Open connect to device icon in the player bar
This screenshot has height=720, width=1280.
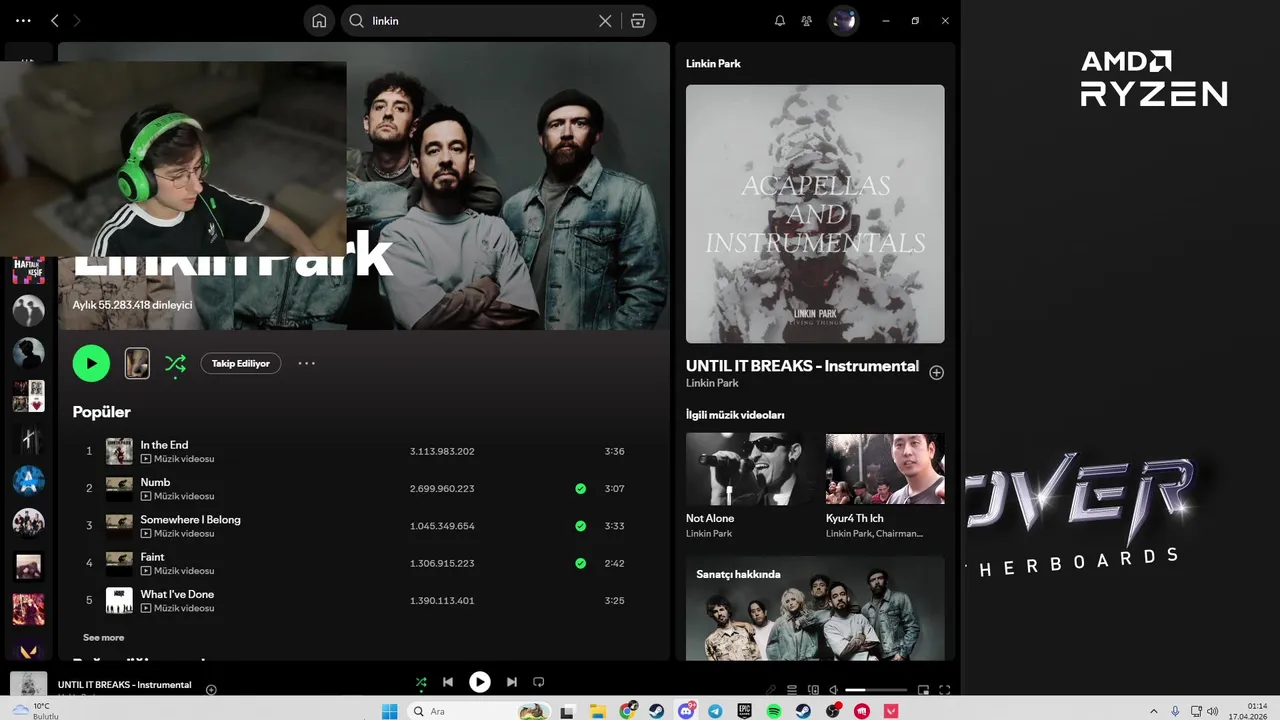pyautogui.click(x=813, y=689)
